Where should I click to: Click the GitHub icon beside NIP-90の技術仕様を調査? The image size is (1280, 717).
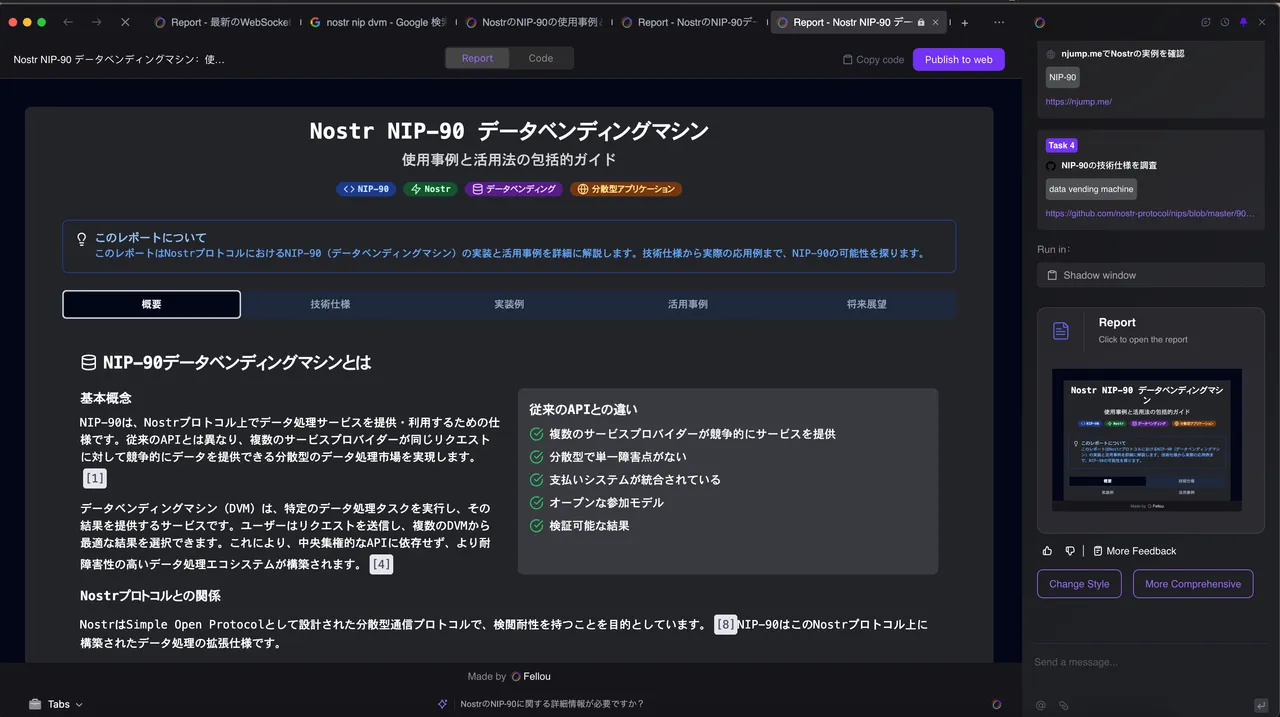pyautogui.click(x=1051, y=166)
